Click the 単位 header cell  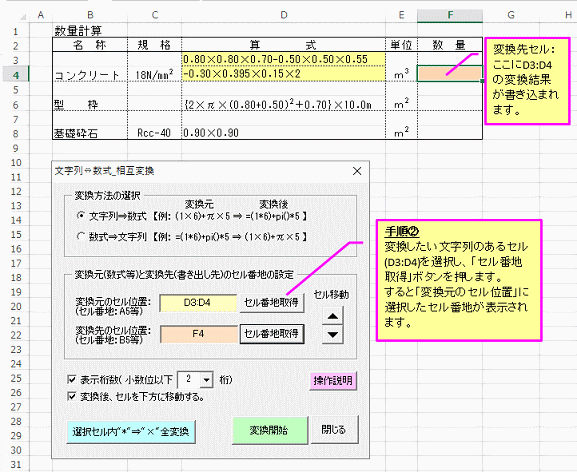(x=401, y=45)
